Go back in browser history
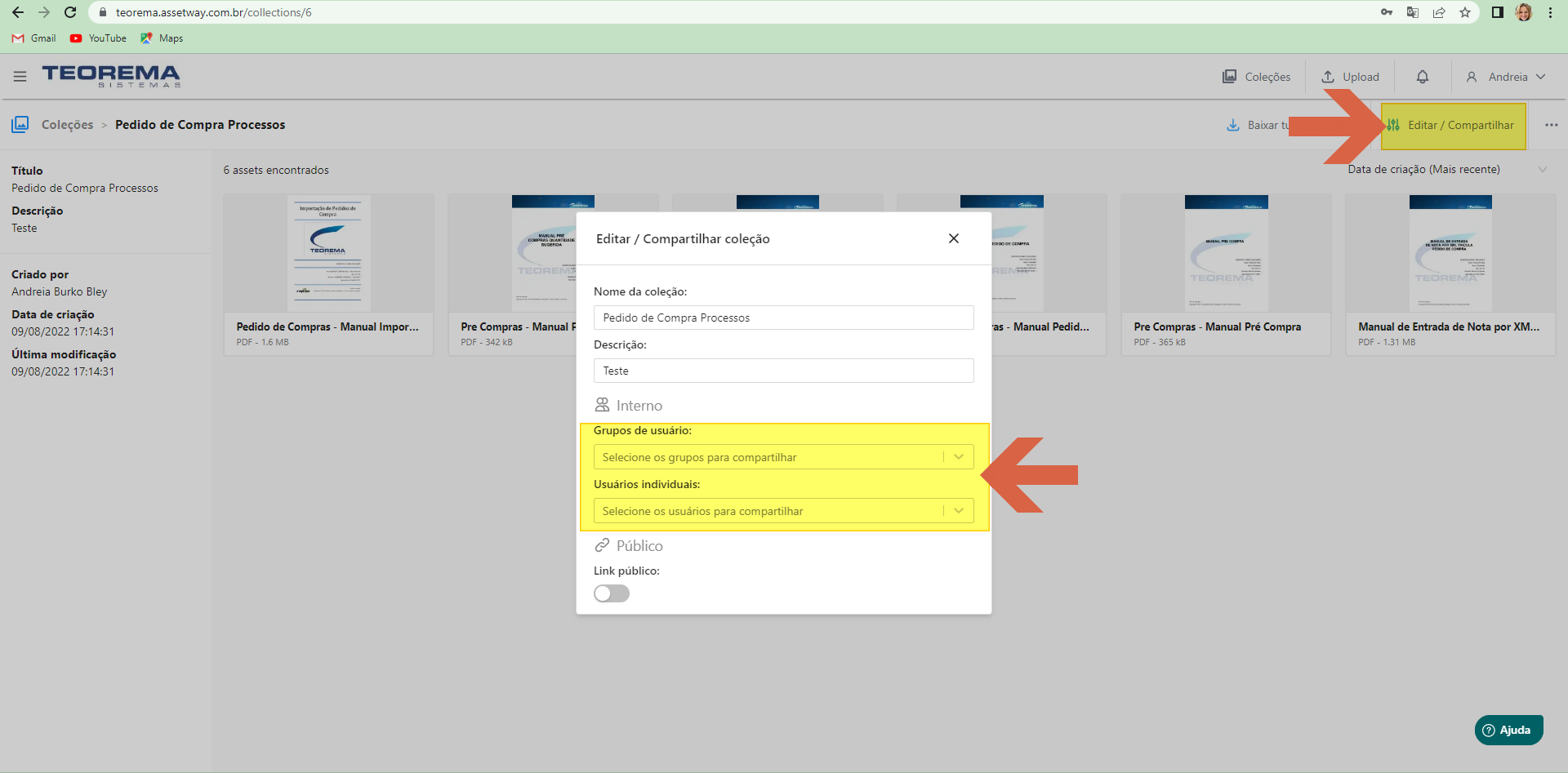 click(18, 12)
